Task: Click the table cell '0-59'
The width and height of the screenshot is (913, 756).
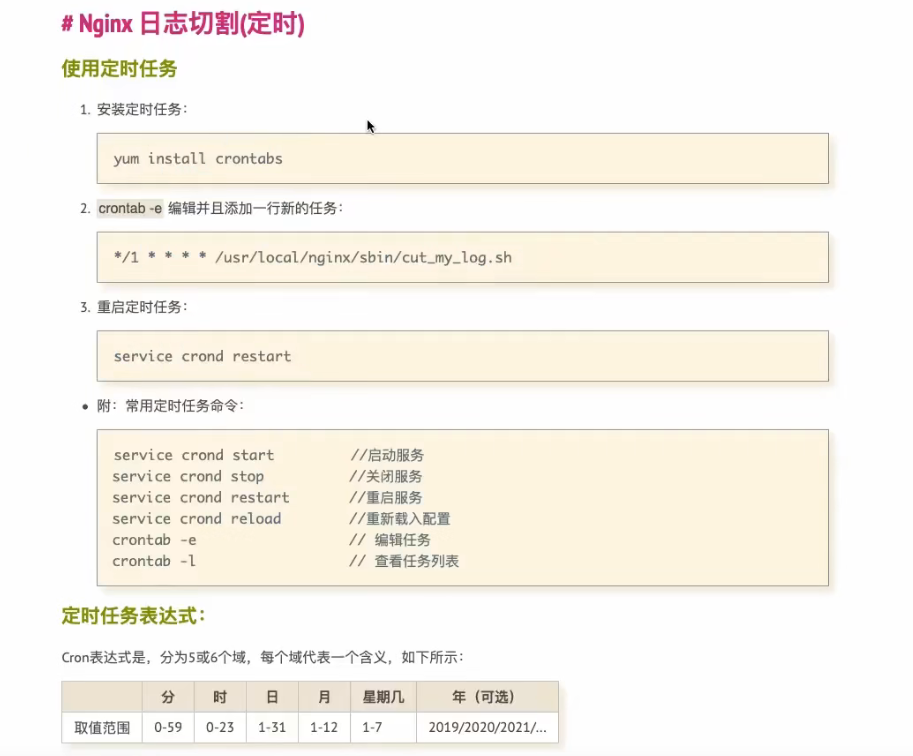Action: point(168,727)
